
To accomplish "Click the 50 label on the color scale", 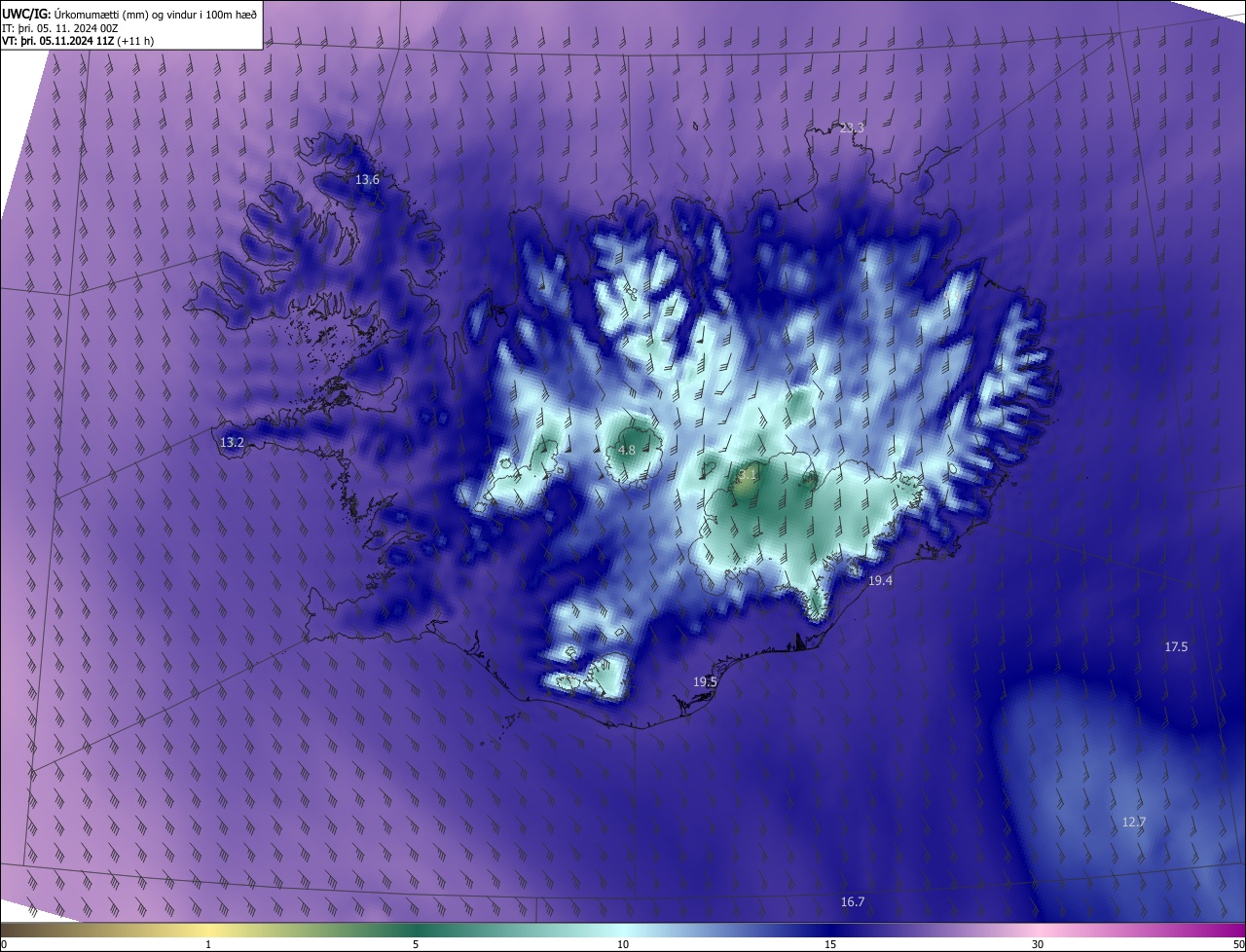I will pos(1237,944).
